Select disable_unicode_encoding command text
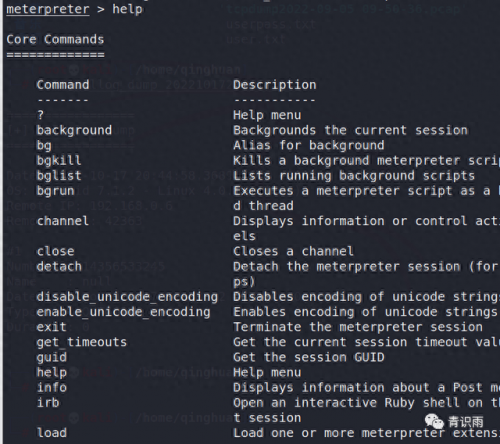Screen dimensions: 500x444 tap(127, 297)
